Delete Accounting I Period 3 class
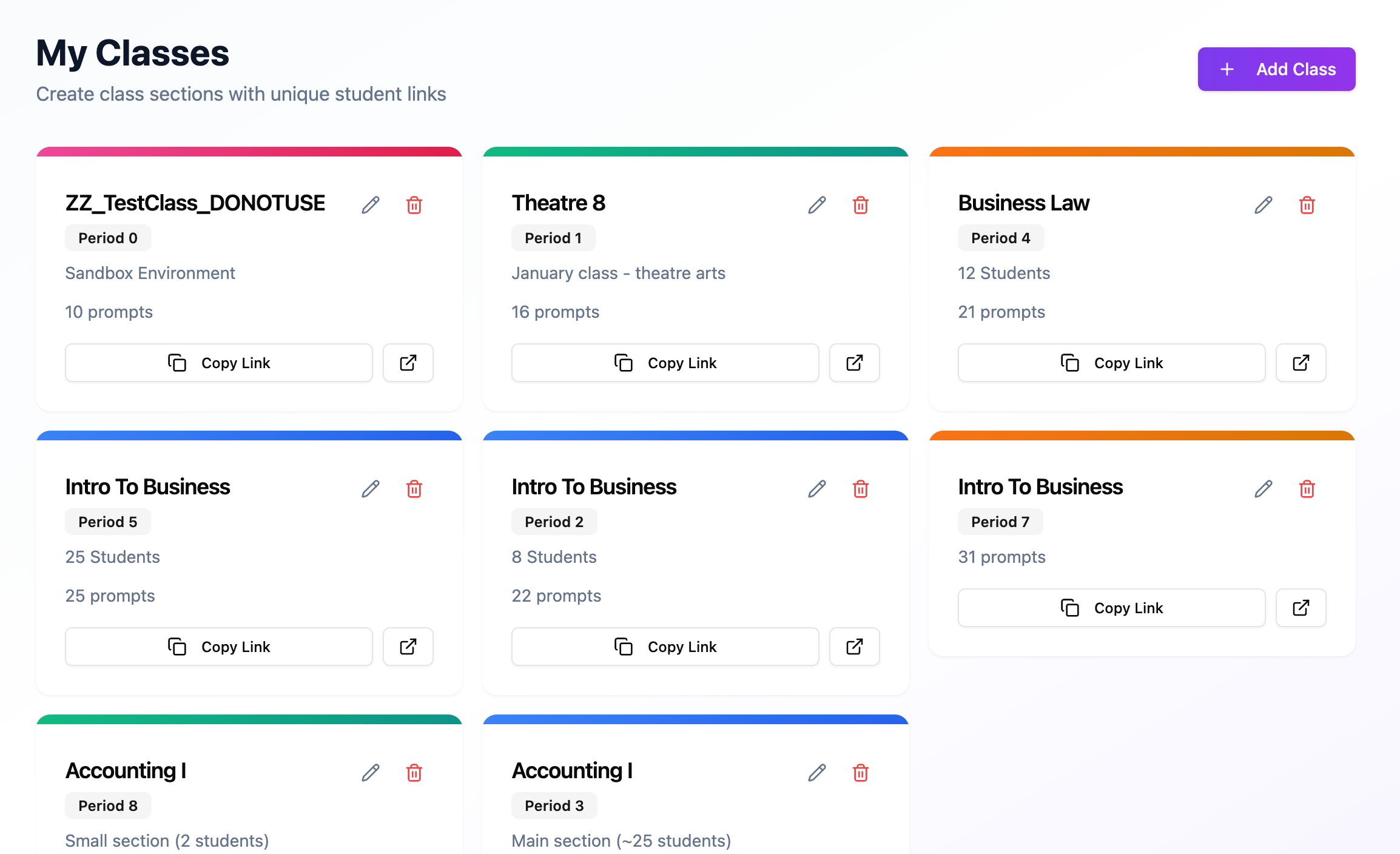Viewport: 1400px width, 854px height. (x=861, y=773)
